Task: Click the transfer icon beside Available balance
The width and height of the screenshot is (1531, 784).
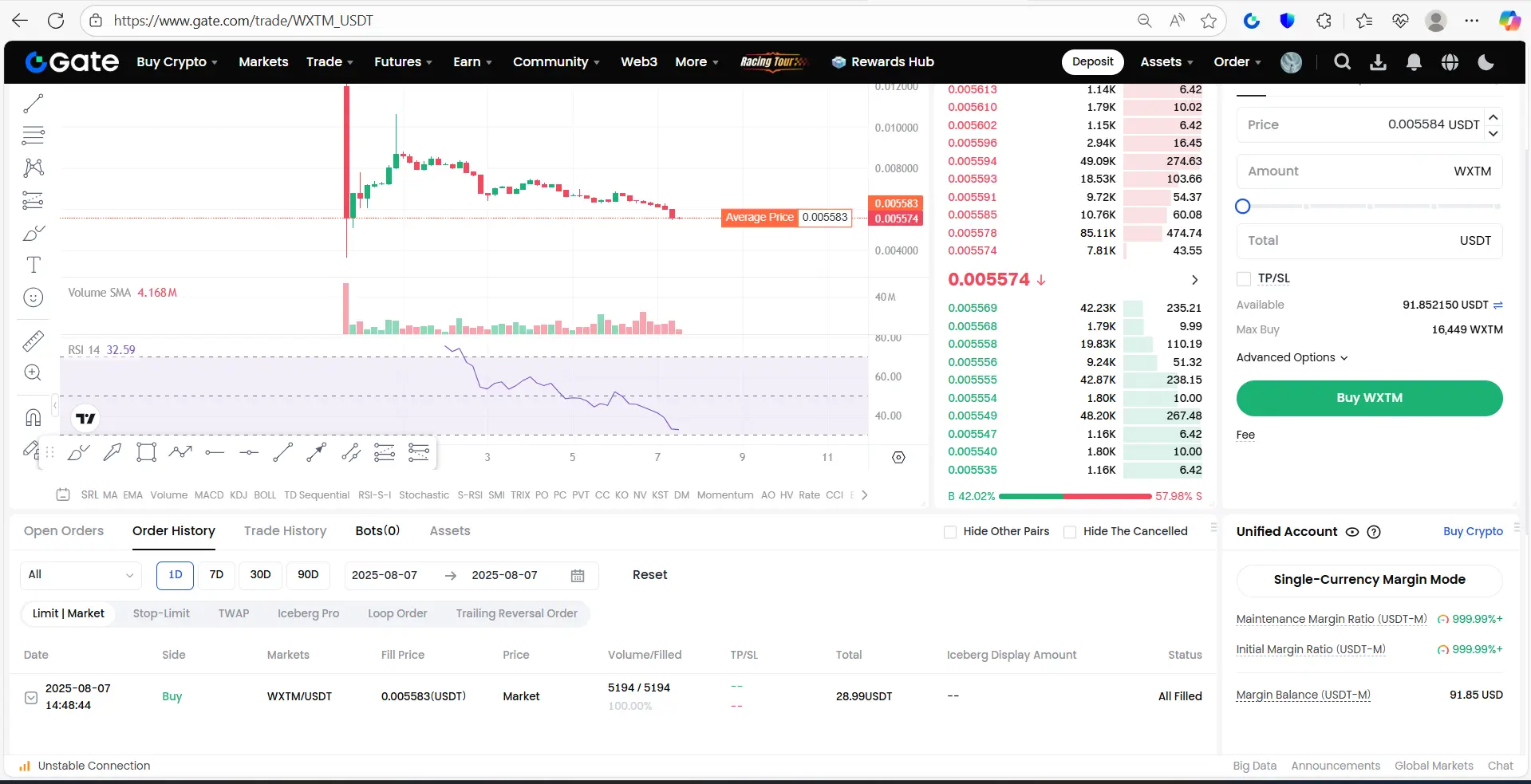Action: click(x=1498, y=305)
